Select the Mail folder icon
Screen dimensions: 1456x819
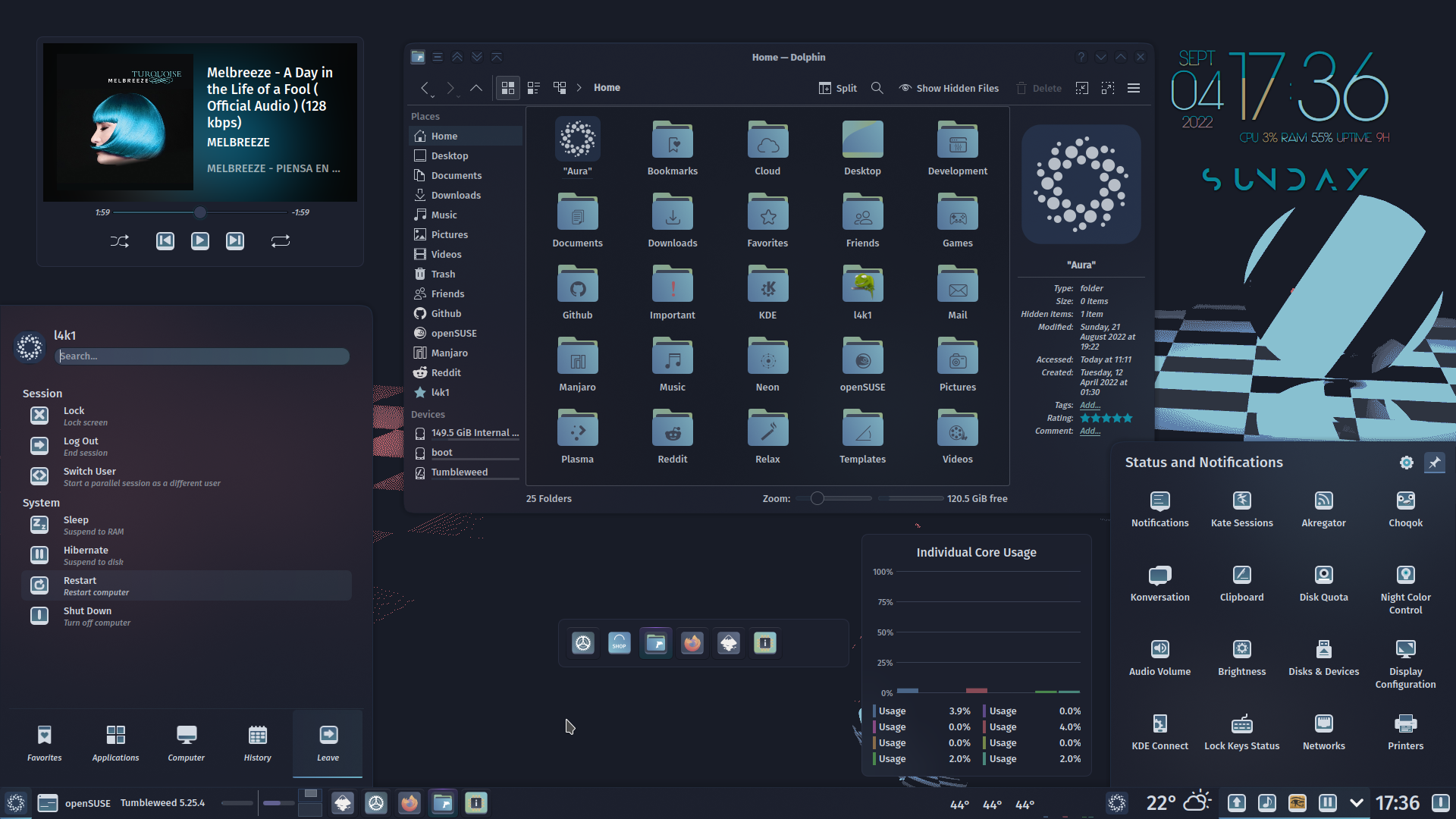958,285
